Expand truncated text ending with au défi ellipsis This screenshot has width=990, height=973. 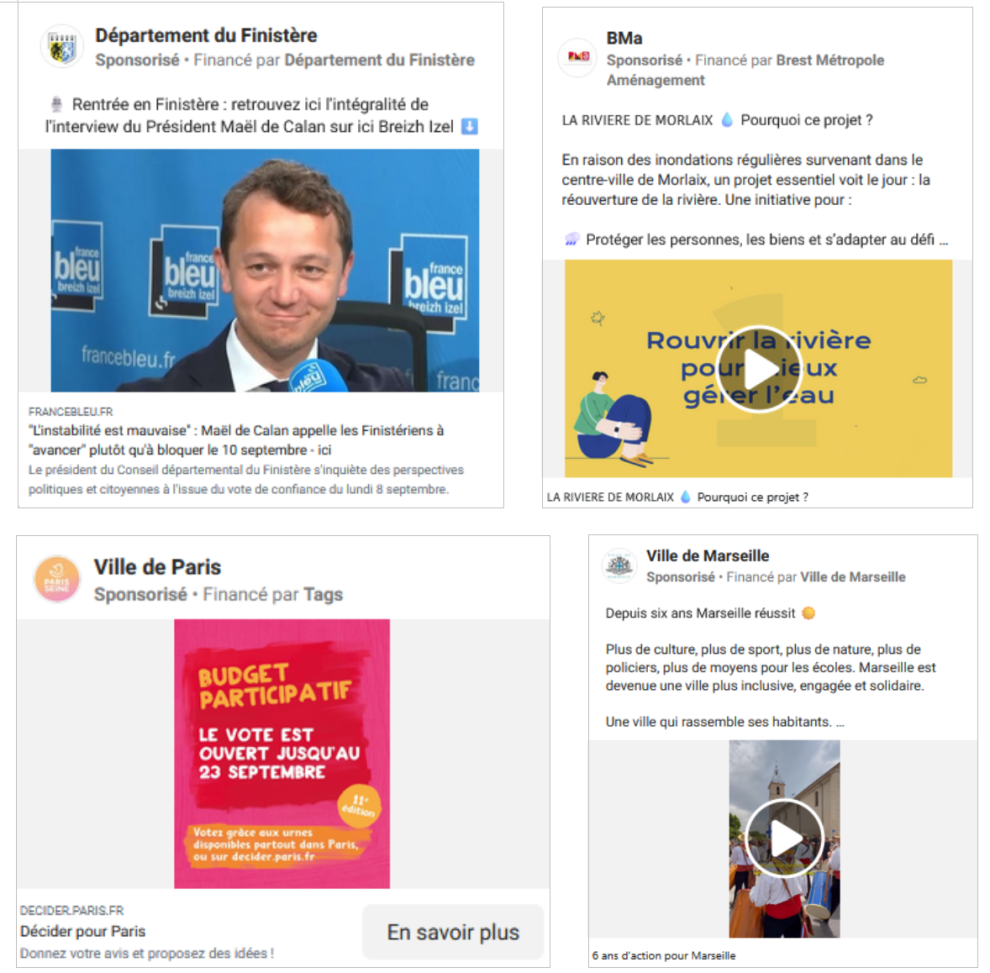(x=943, y=241)
